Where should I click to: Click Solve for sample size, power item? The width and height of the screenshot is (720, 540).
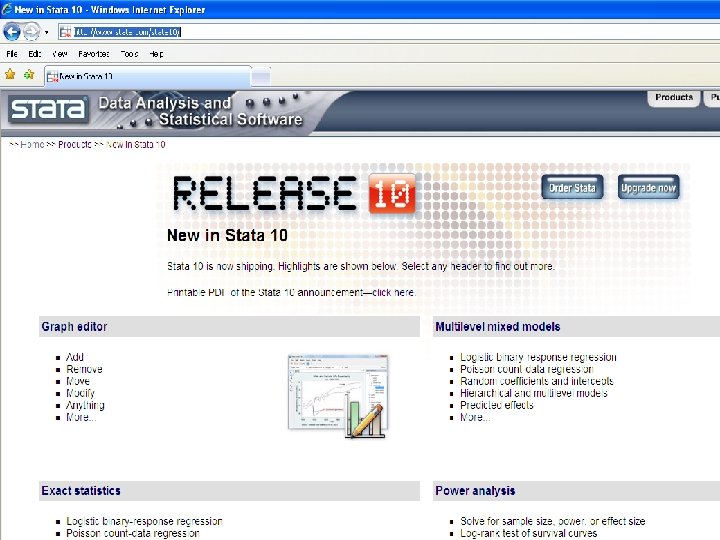click(x=553, y=521)
